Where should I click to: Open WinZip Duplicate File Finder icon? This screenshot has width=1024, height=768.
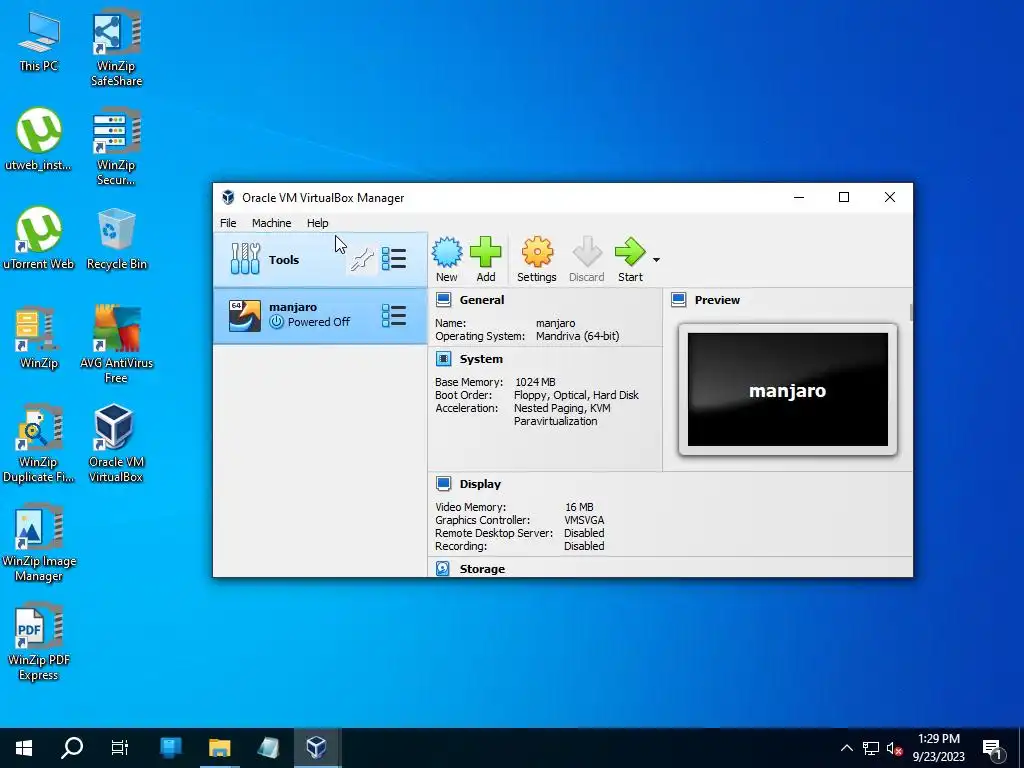[39, 444]
